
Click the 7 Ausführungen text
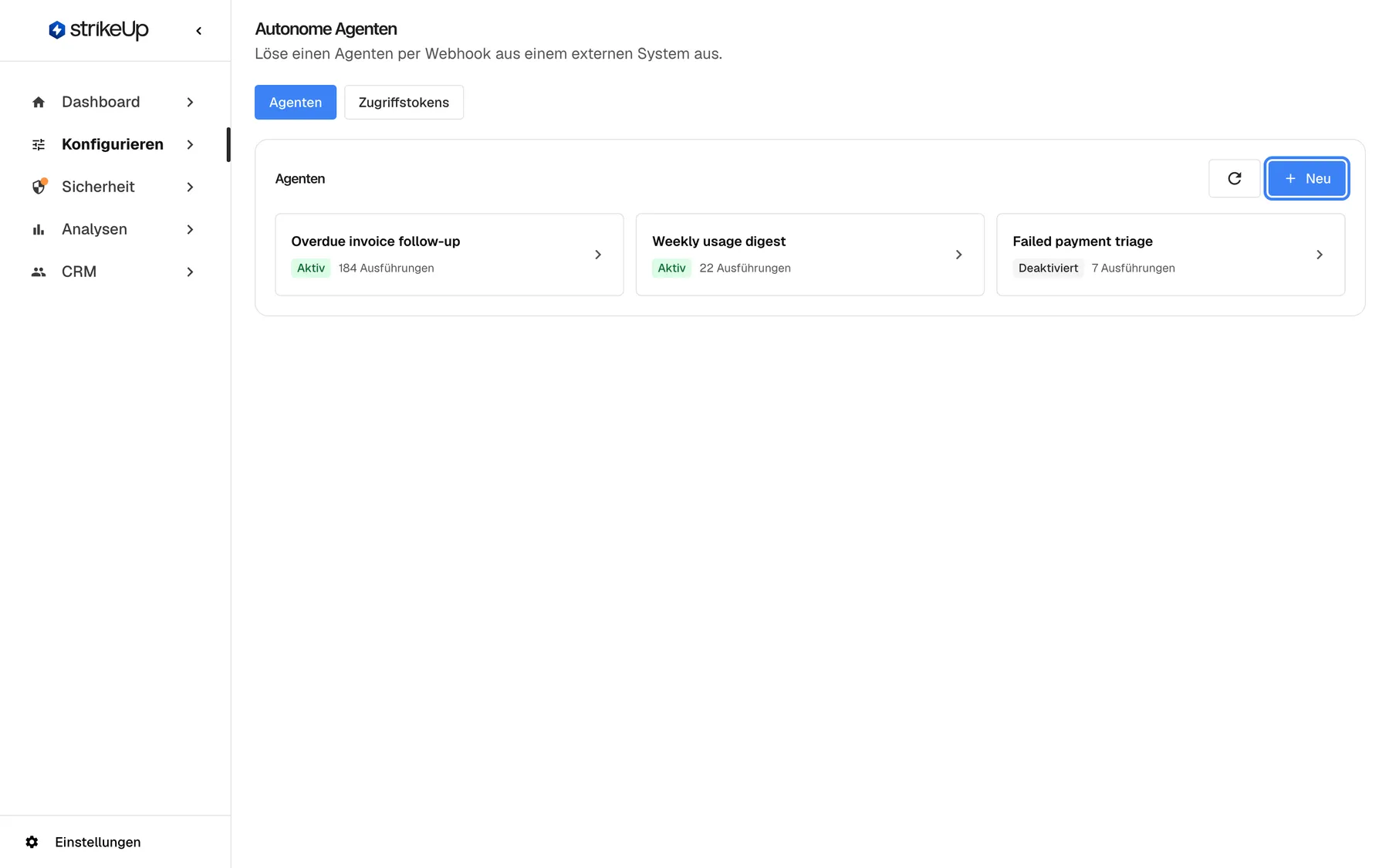point(1133,268)
